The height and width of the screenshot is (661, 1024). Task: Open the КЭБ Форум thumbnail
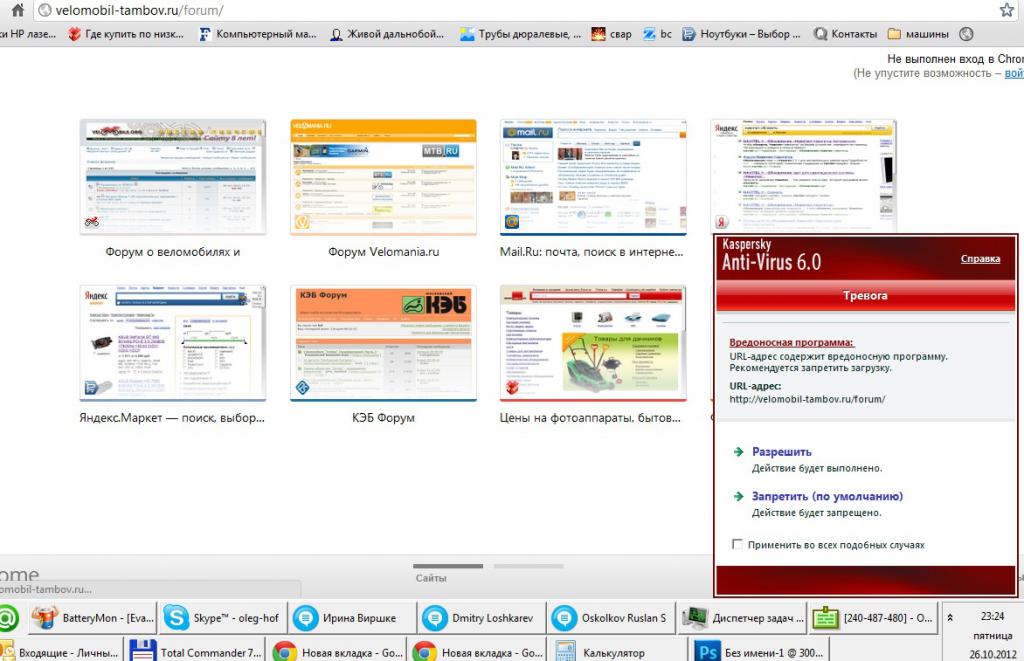coord(383,343)
